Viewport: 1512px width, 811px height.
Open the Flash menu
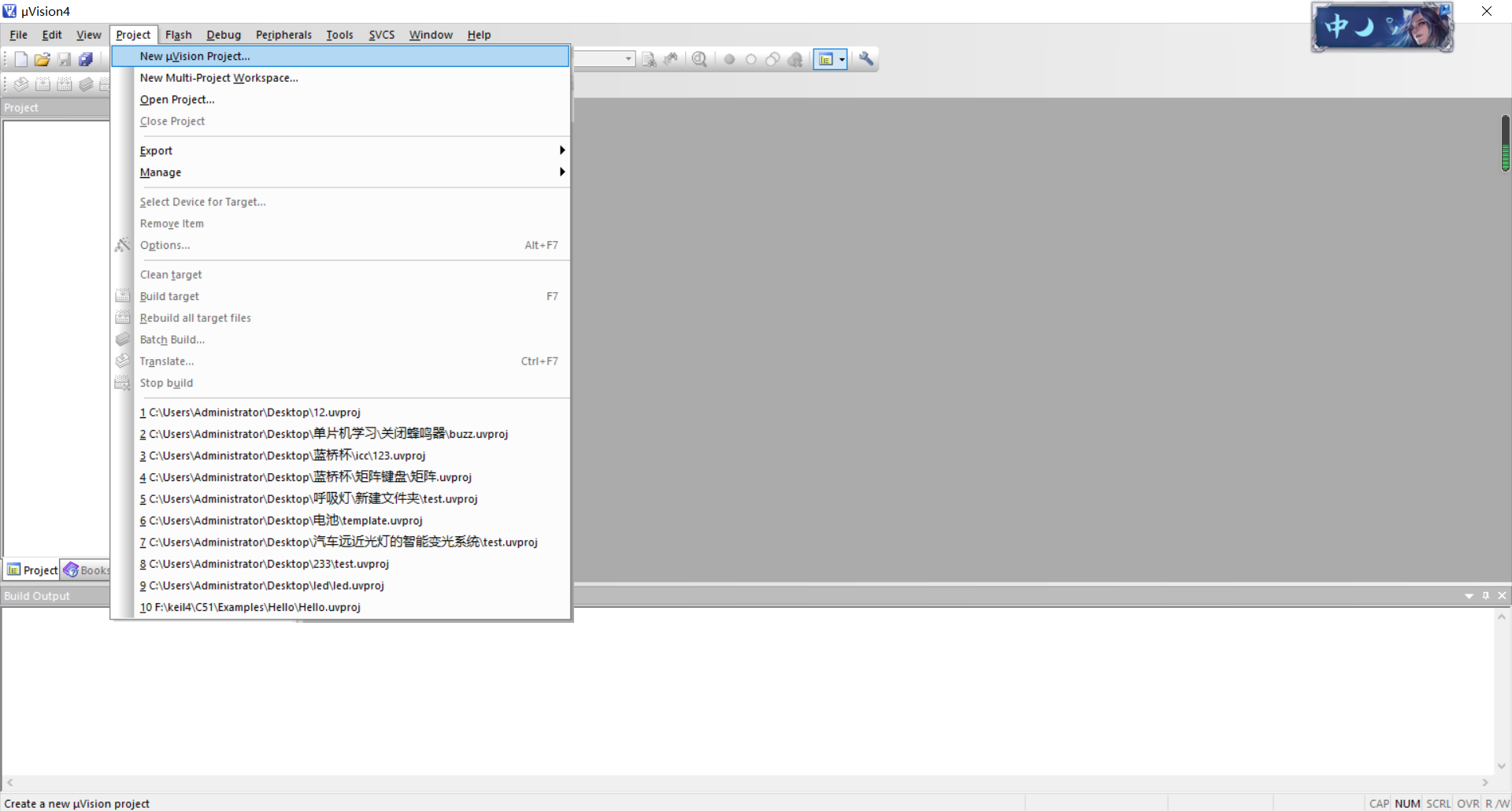[179, 34]
